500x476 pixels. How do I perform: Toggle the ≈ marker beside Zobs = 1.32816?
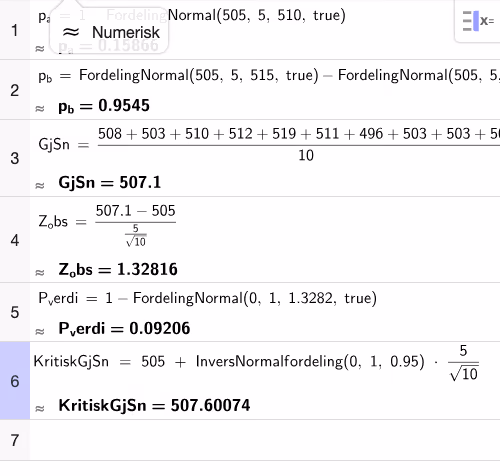click(x=40, y=273)
